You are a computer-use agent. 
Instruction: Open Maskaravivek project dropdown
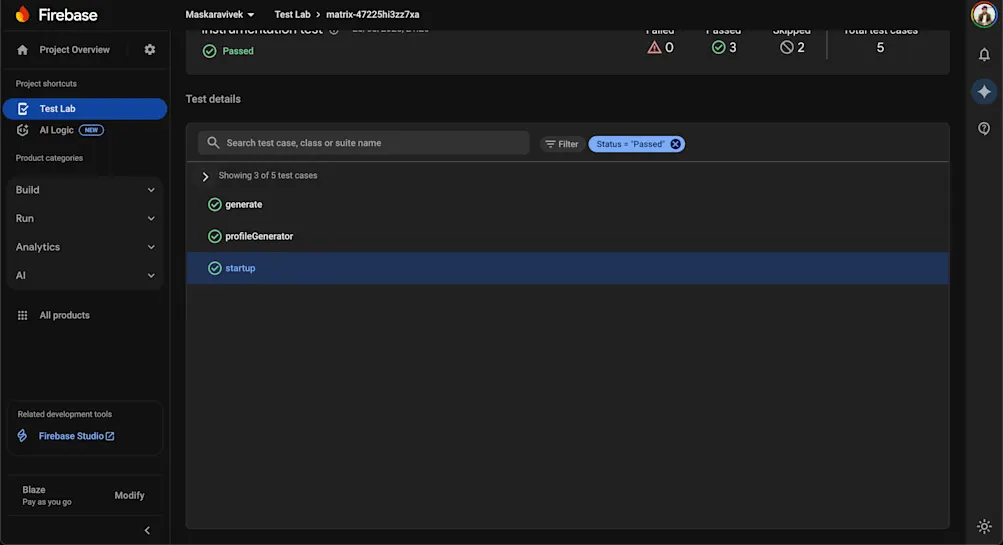pos(219,15)
